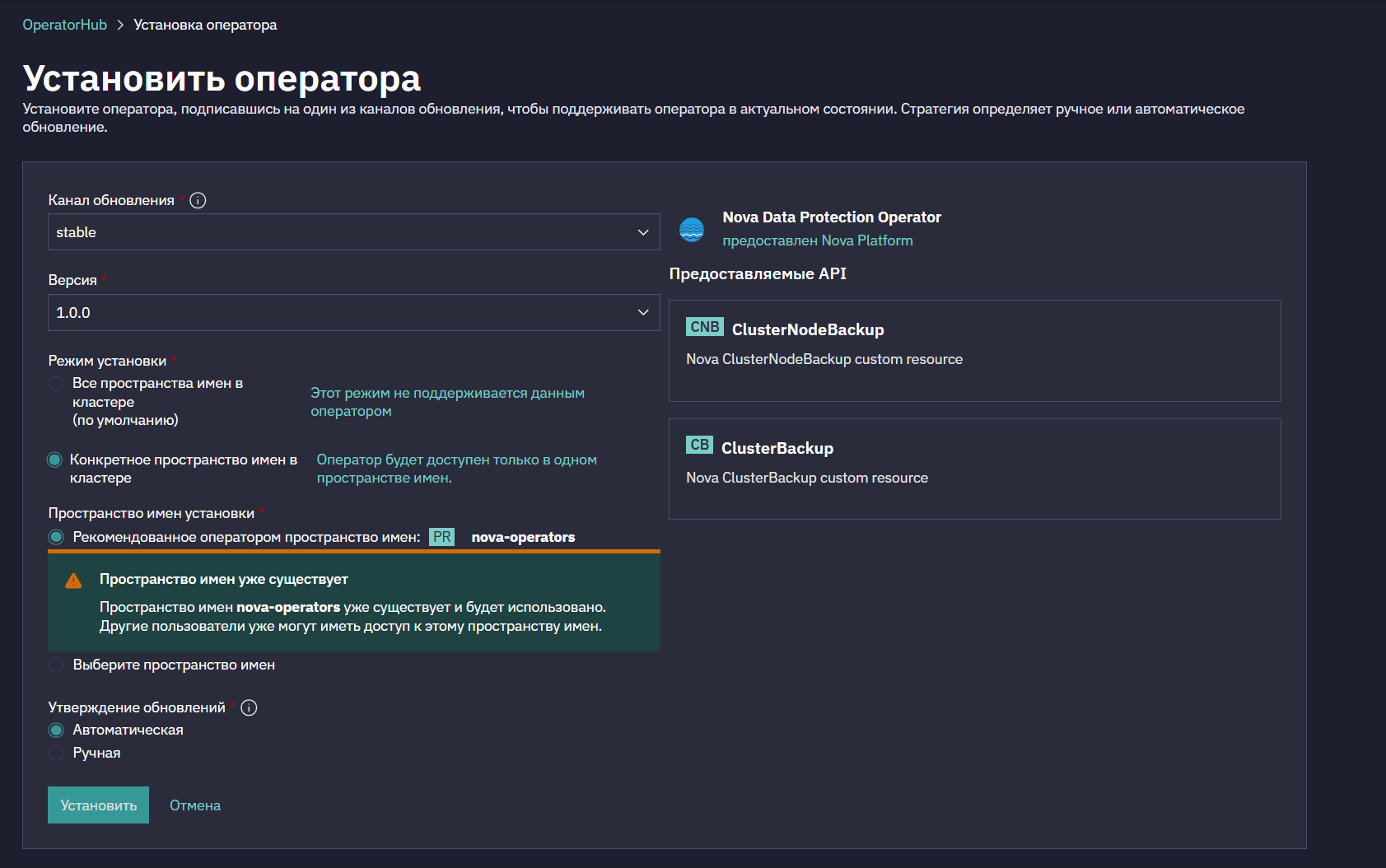The height and width of the screenshot is (868, 1386).
Task: Choose operator recommended namespace radio
Action: [56, 537]
